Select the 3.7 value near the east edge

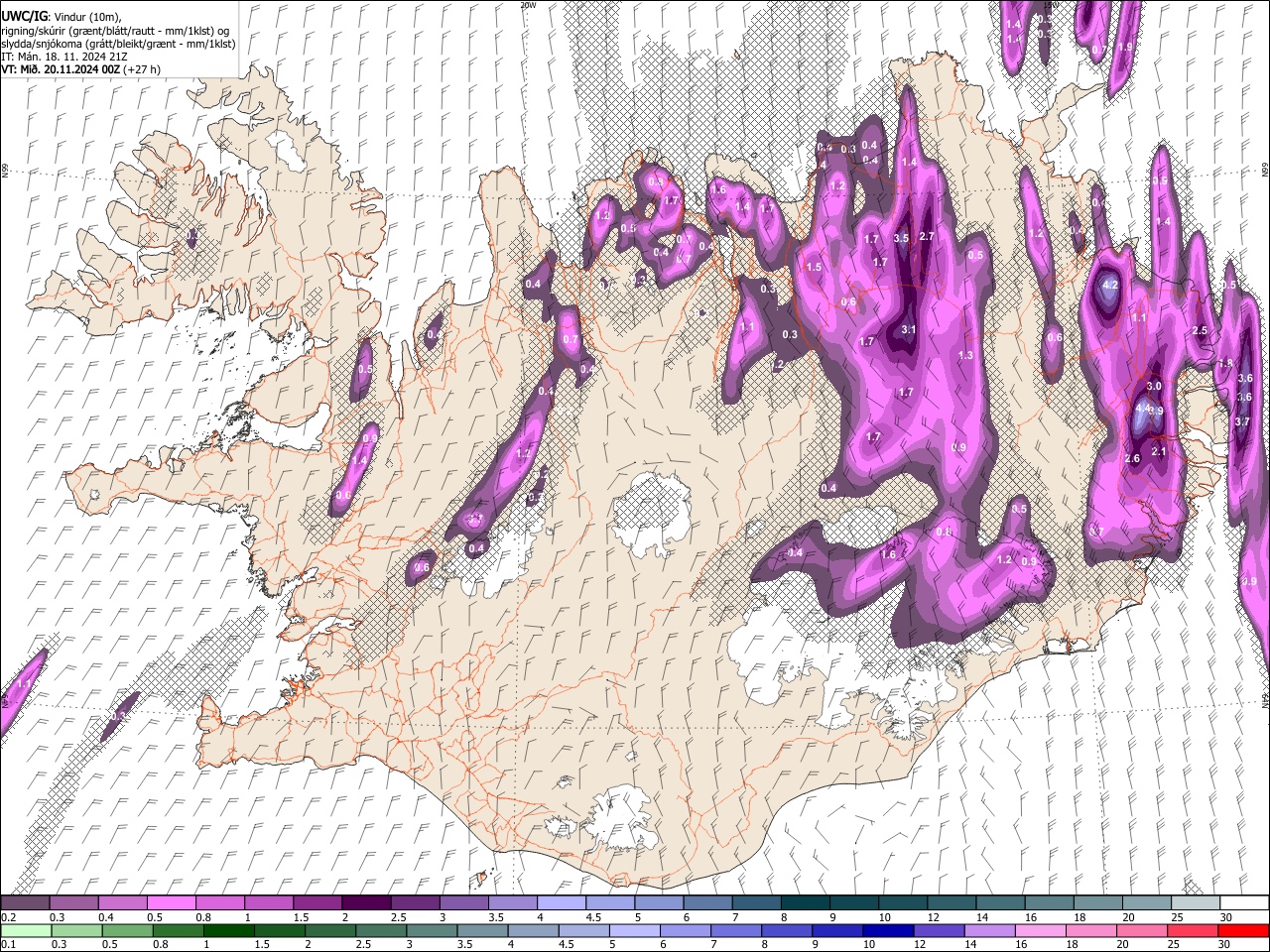1242,421
